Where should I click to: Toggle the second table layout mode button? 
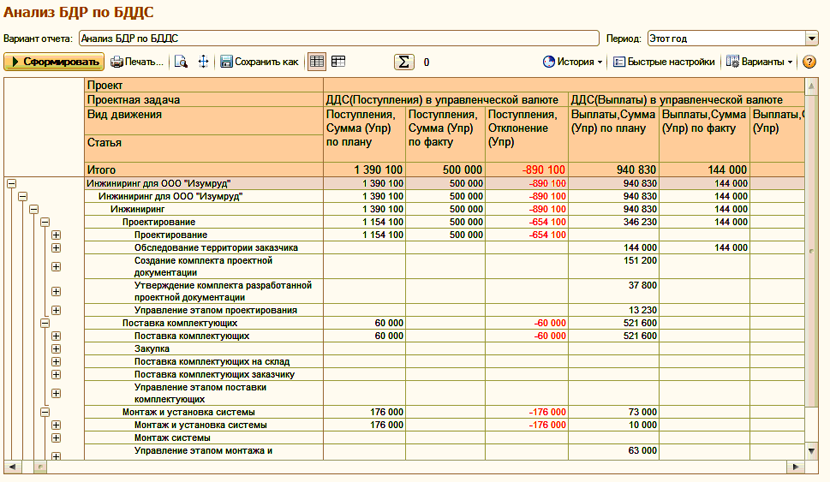click(338, 62)
